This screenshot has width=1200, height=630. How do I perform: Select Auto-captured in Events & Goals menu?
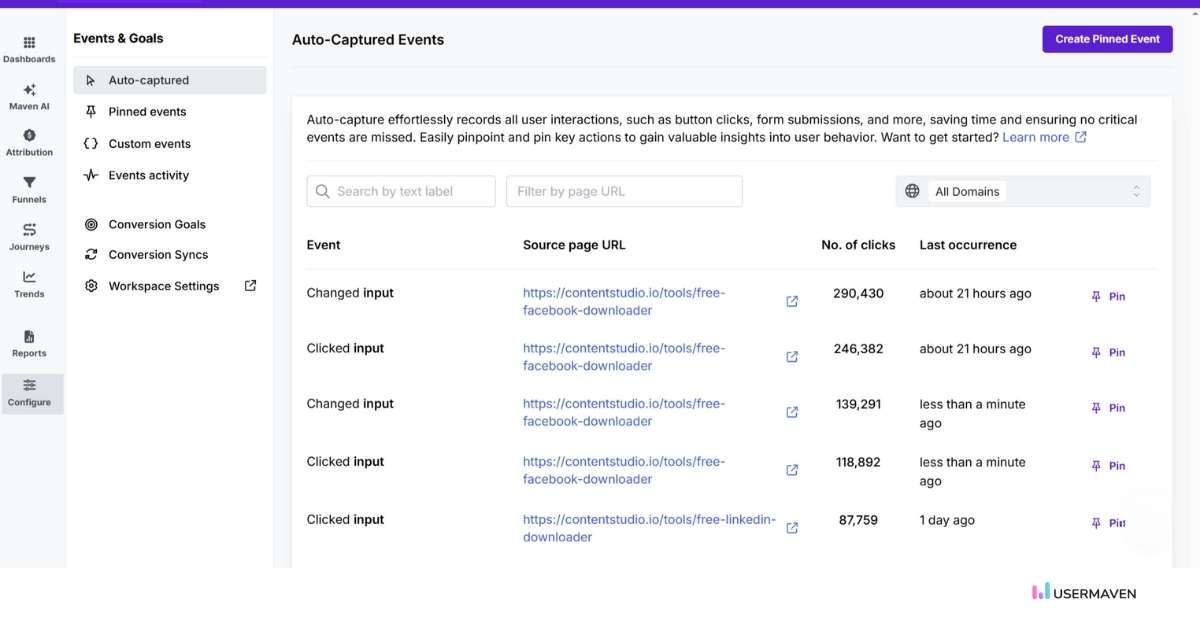170,80
